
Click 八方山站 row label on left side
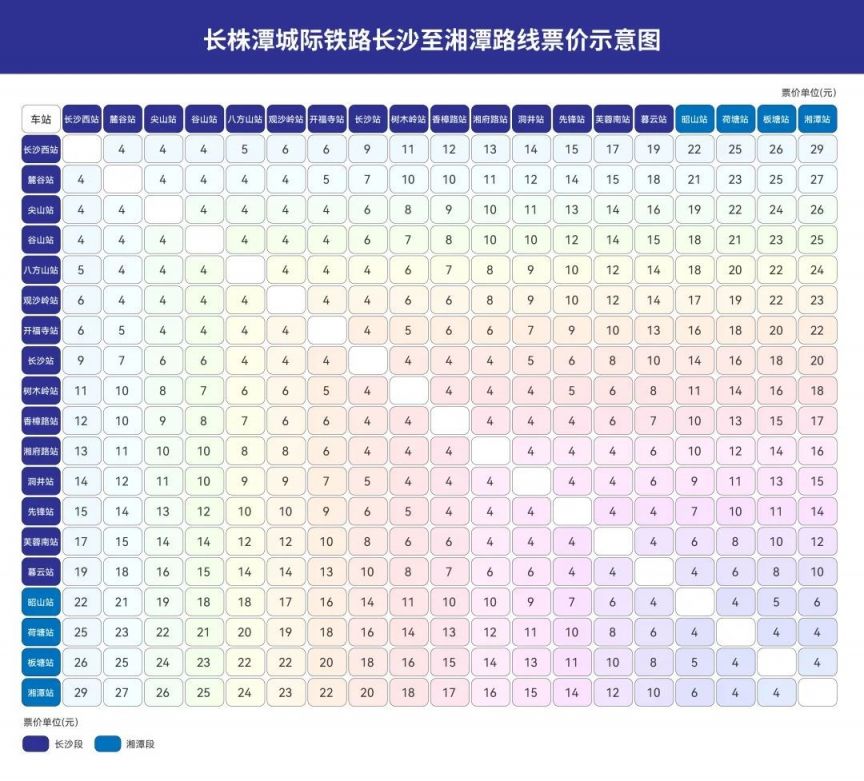coord(41,270)
